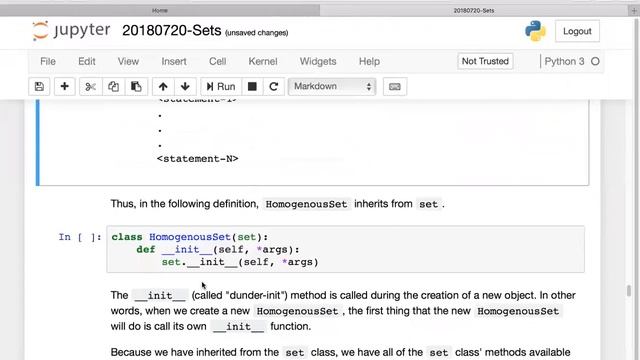Click the 'Because we have inherited from the' paragraph
Viewport: 640px width, 360px height.
340,352
